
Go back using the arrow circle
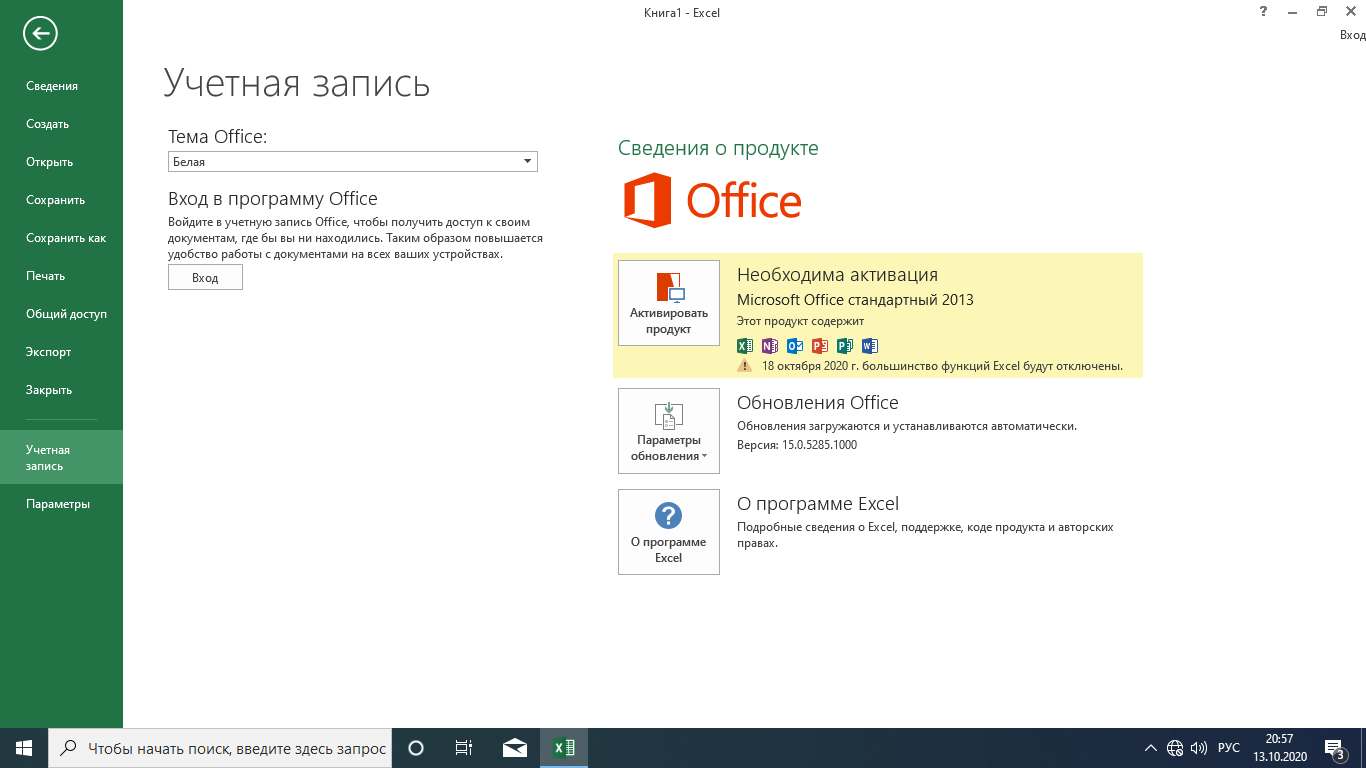pyautogui.click(x=40, y=34)
